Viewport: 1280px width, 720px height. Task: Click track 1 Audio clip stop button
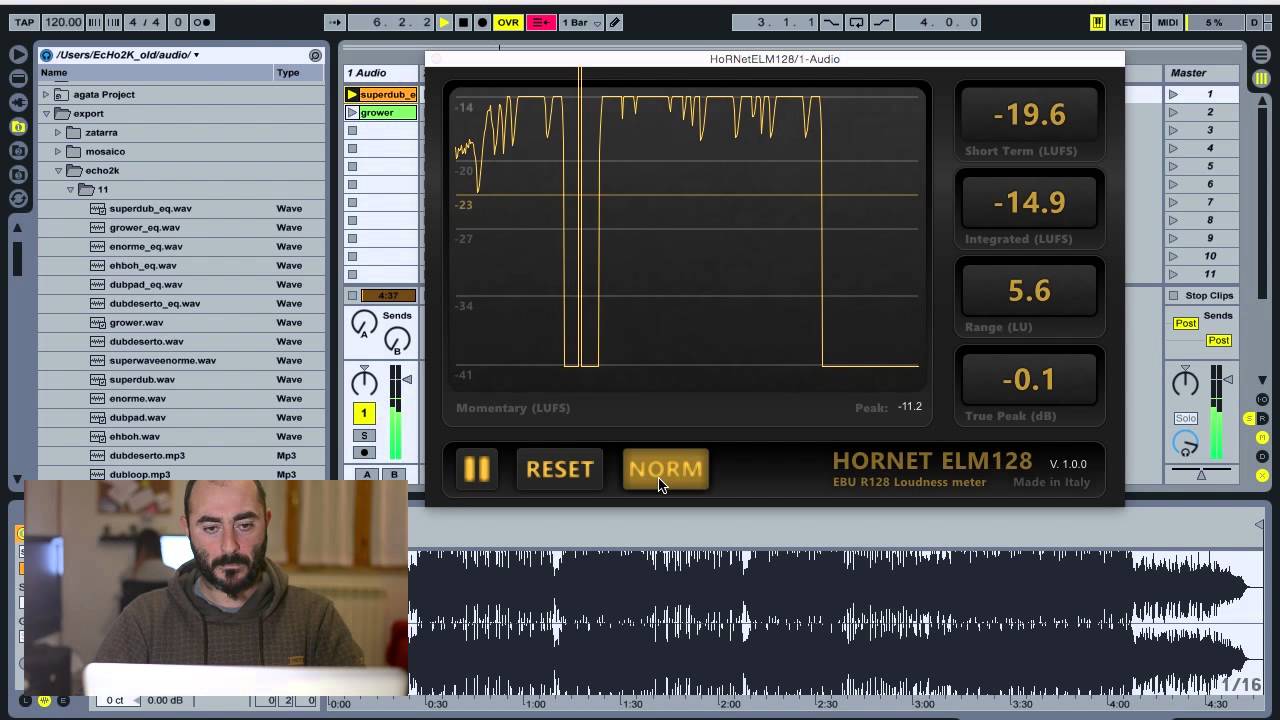352,295
